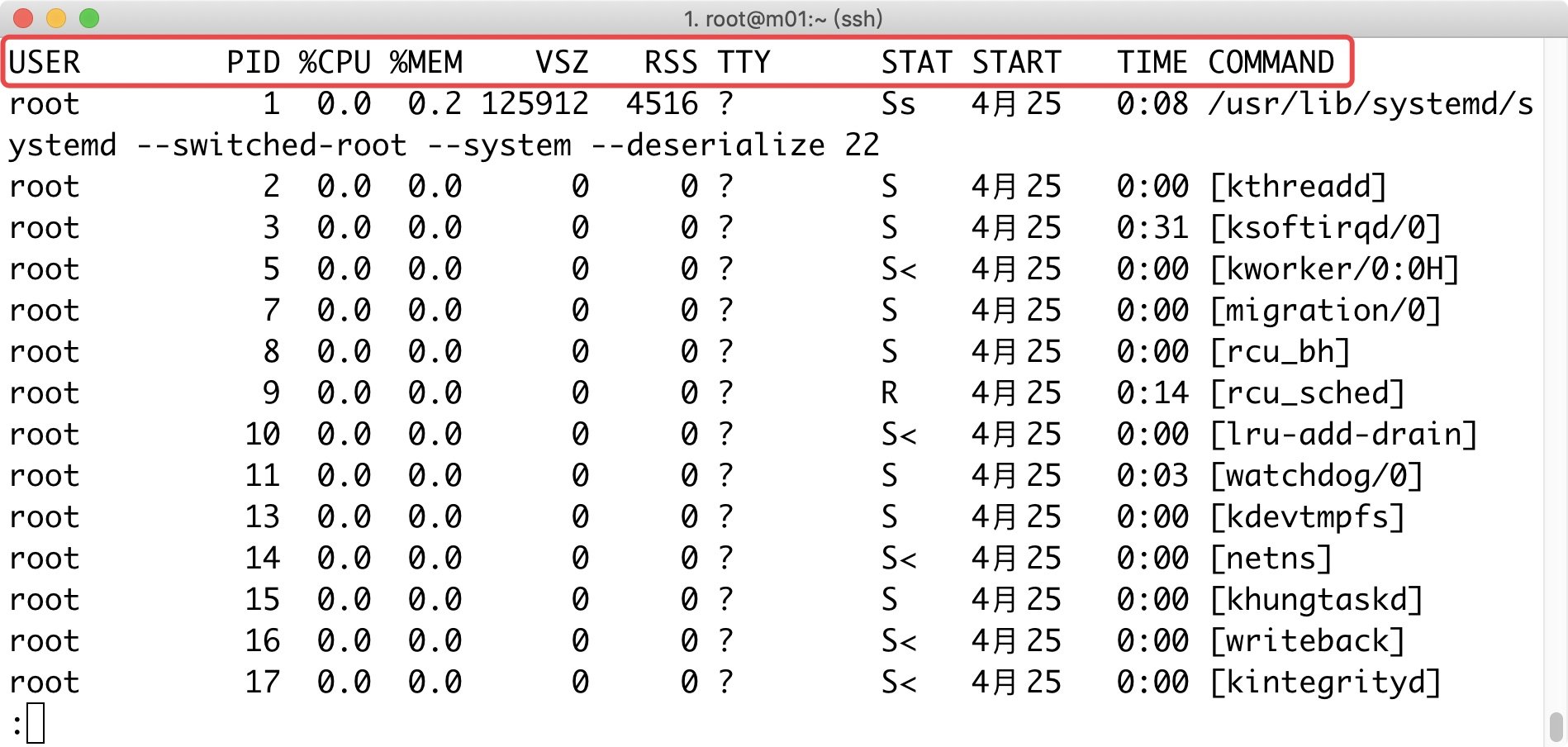The width and height of the screenshot is (1568, 747).
Task: Click the PID column header
Action: (254, 63)
